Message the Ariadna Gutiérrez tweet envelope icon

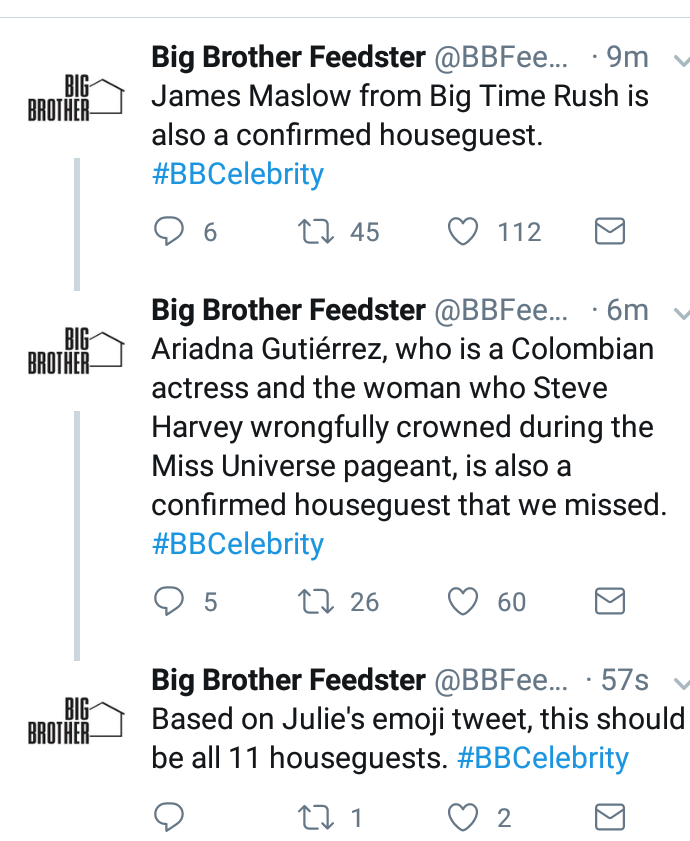coord(610,601)
